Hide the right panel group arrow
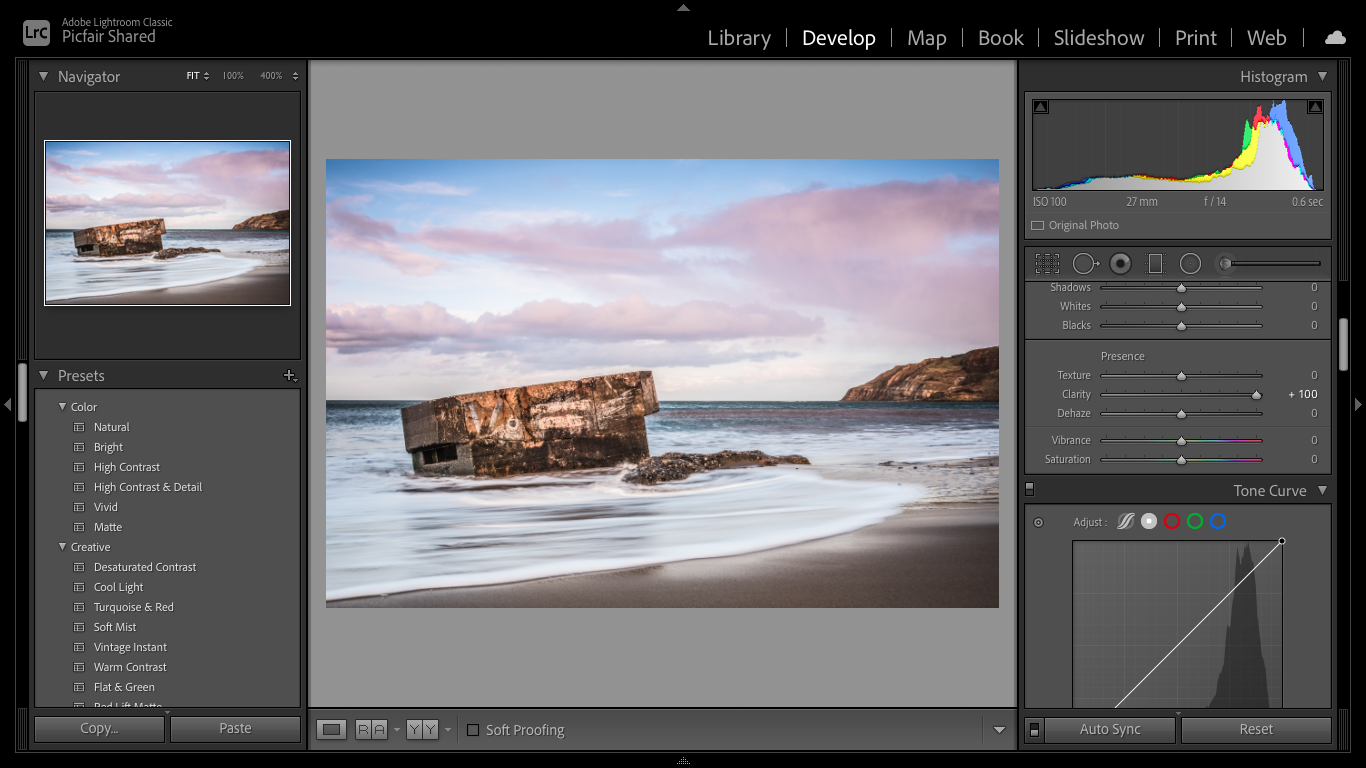This screenshot has width=1366, height=768. 1358,404
